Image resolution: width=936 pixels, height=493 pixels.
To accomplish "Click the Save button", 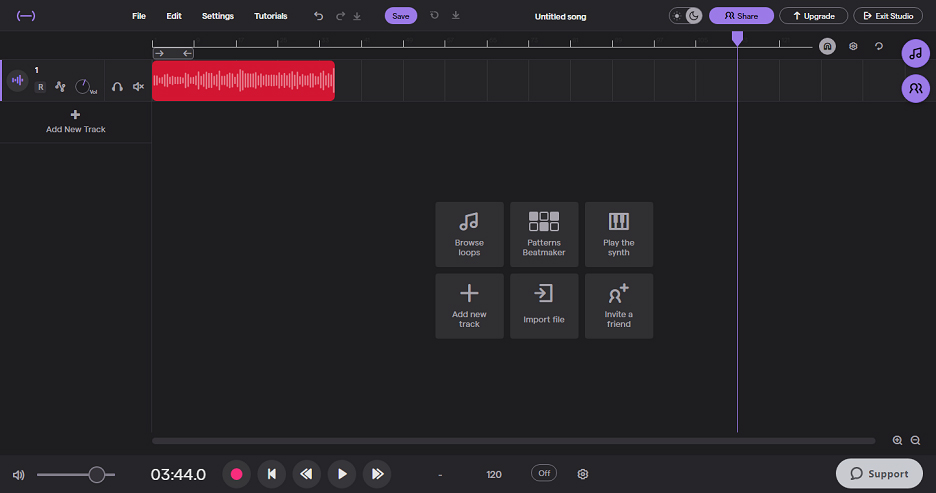I will pyautogui.click(x=401, y=16).
